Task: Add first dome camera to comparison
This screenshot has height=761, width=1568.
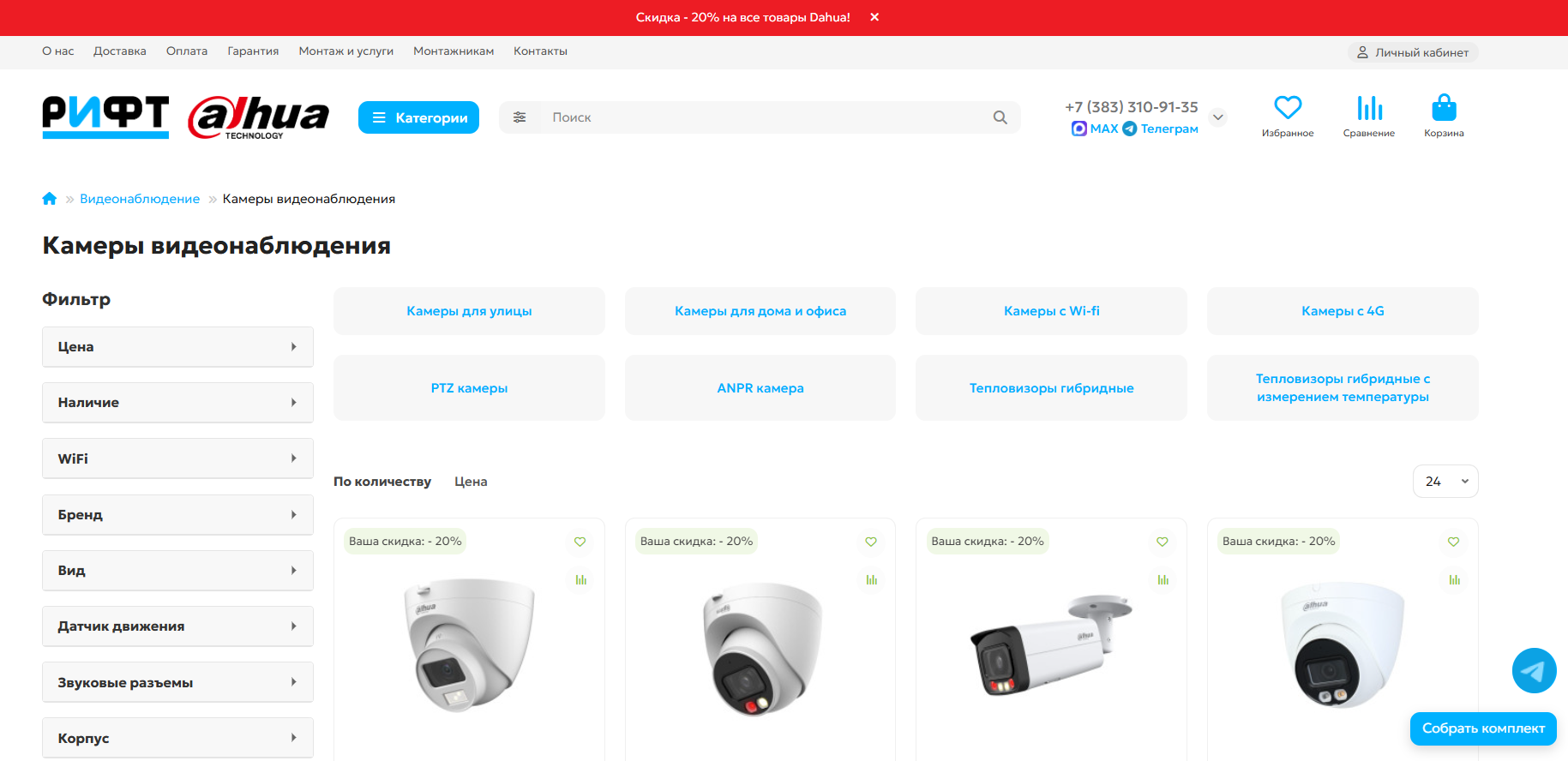Action: point(581,579)
